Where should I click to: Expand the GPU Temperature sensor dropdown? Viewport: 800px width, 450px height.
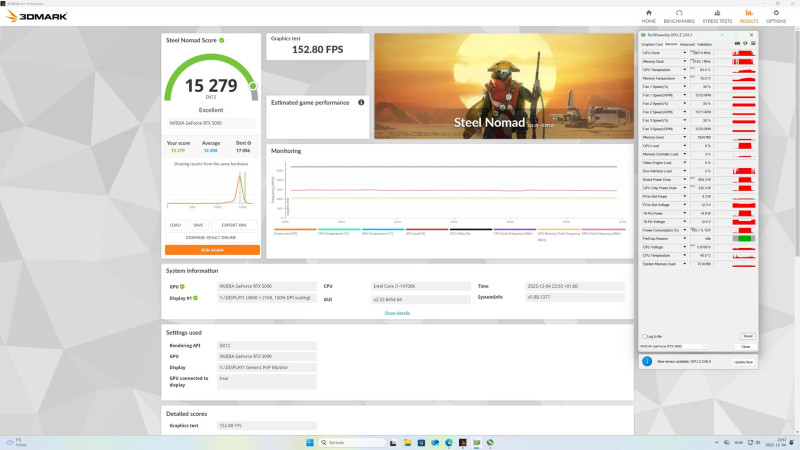coord(685,70)
